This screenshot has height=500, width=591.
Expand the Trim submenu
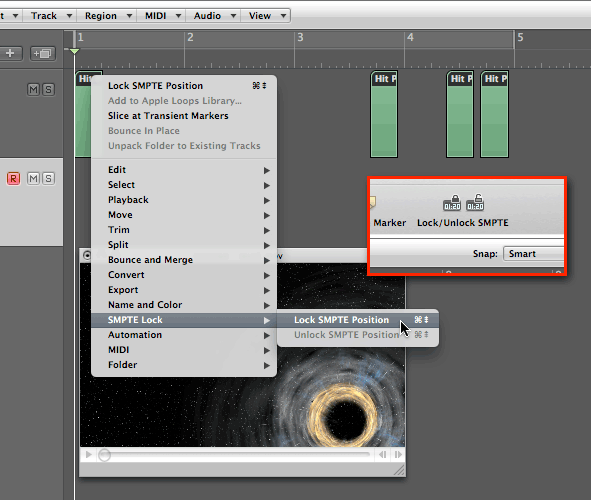pyautogui.click(x=184, y=230)
